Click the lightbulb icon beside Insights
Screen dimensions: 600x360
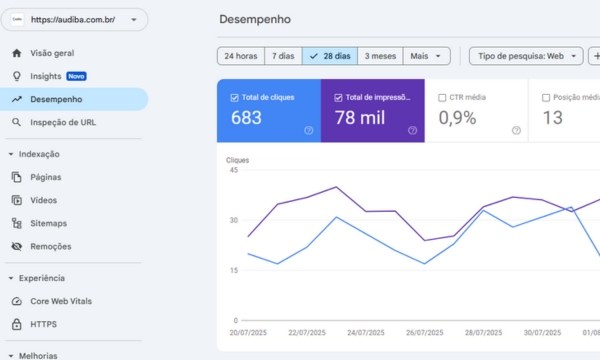tap(16, 76)
